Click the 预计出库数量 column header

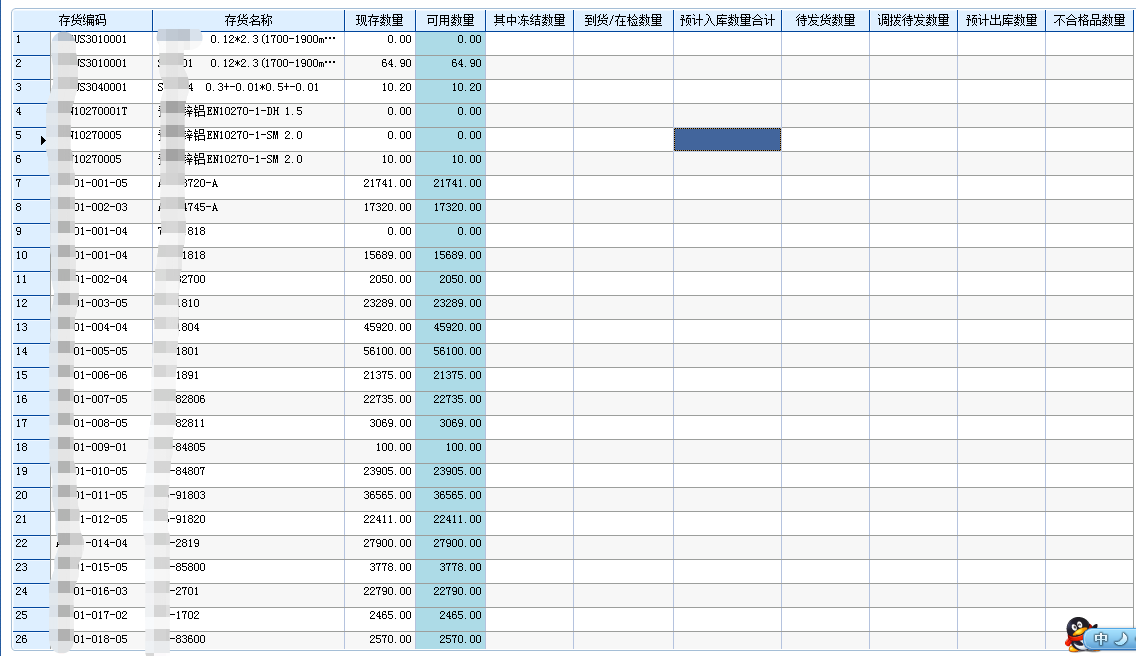[x=1001, y=20]
